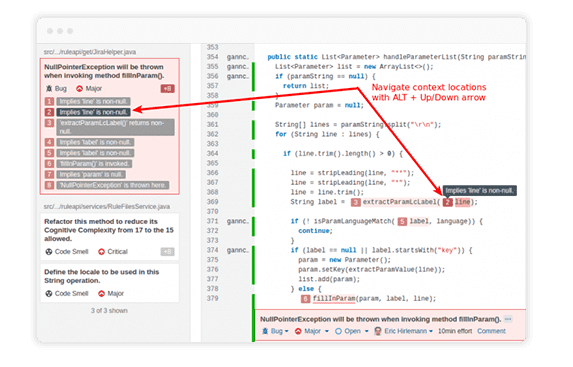The height and width of the screenshot is (367, 573).
Task: Click underlined fillInParam call on line 379
Action: (x=334, y=299)
